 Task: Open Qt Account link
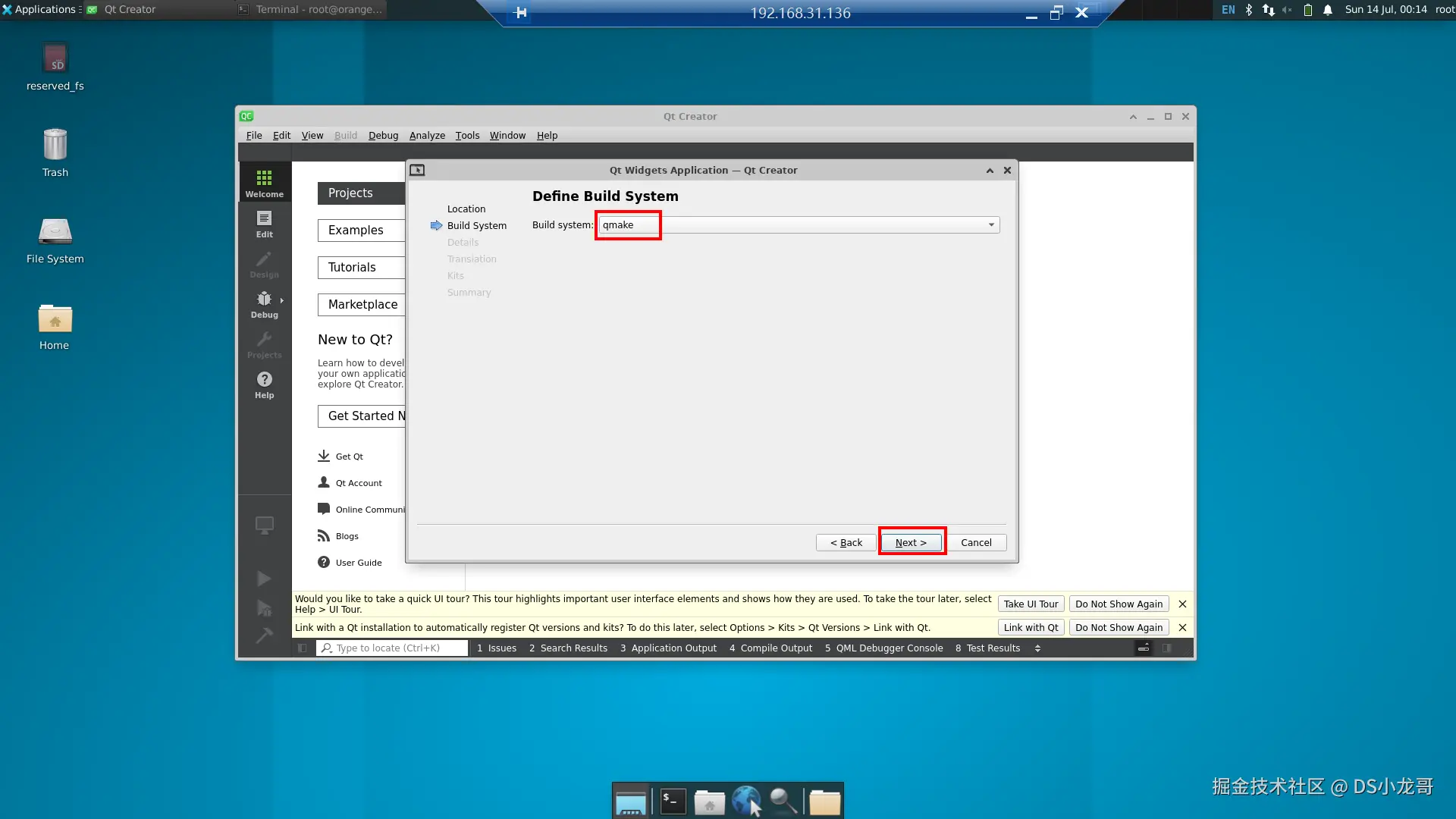(359, 483)
